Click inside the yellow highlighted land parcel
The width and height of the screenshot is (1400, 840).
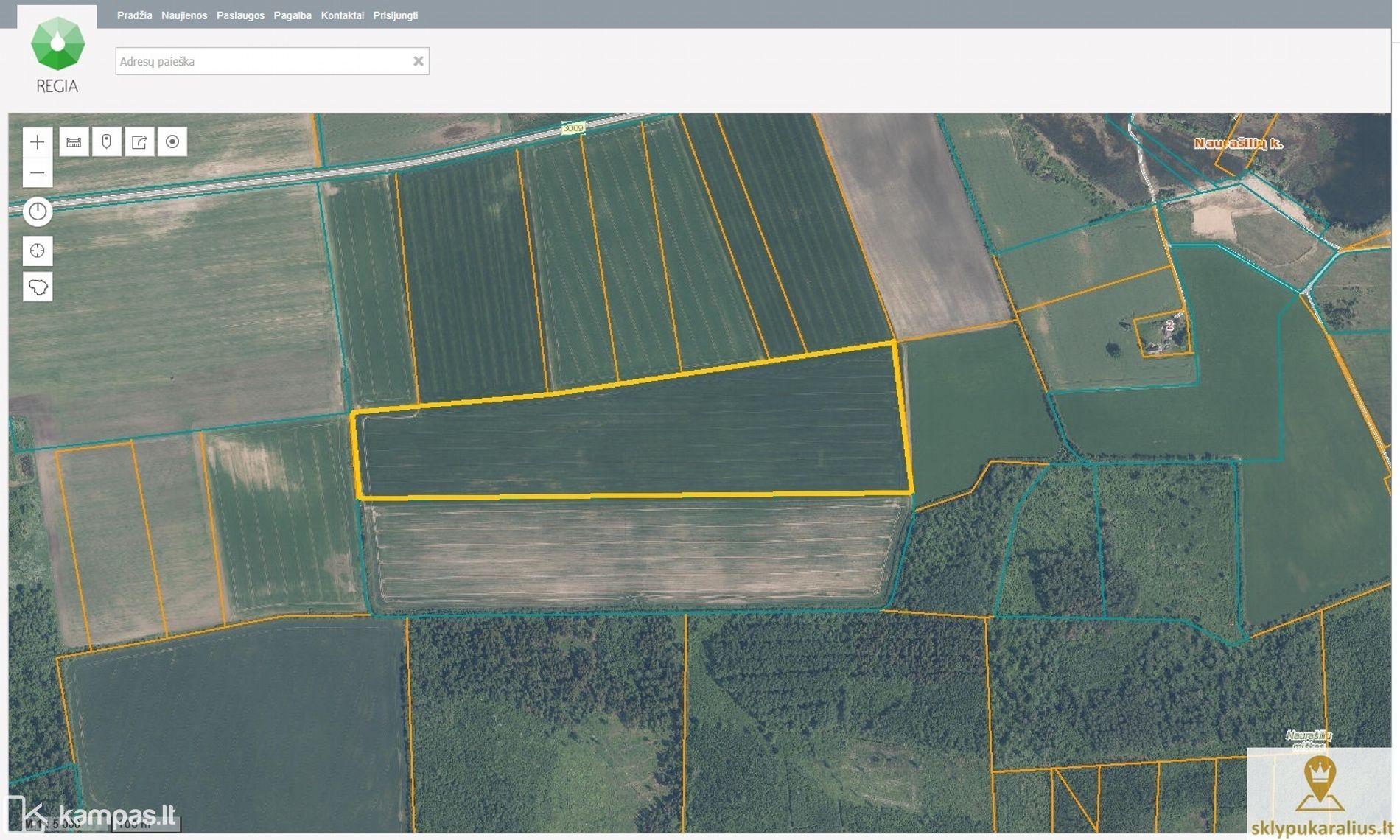(634, 438)
